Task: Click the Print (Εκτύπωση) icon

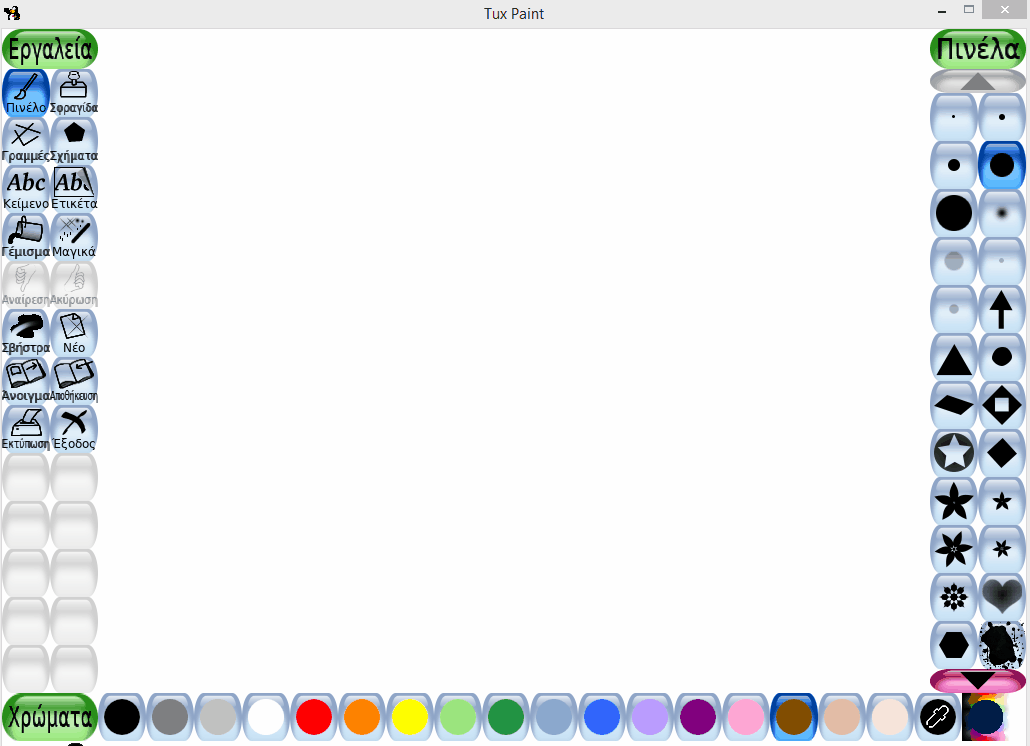Action: [x=26, y=428]
